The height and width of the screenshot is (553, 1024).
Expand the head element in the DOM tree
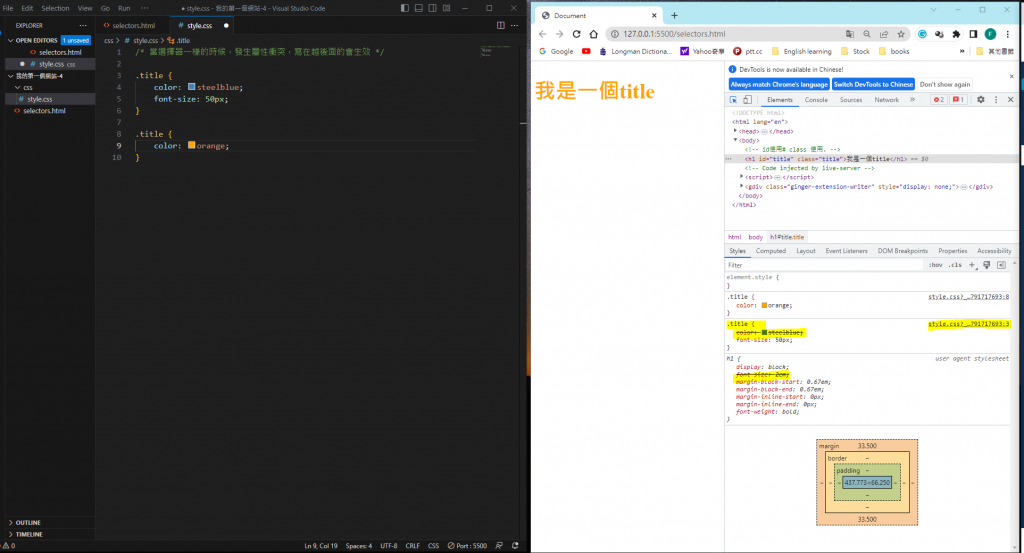click(x=735, y=131)
